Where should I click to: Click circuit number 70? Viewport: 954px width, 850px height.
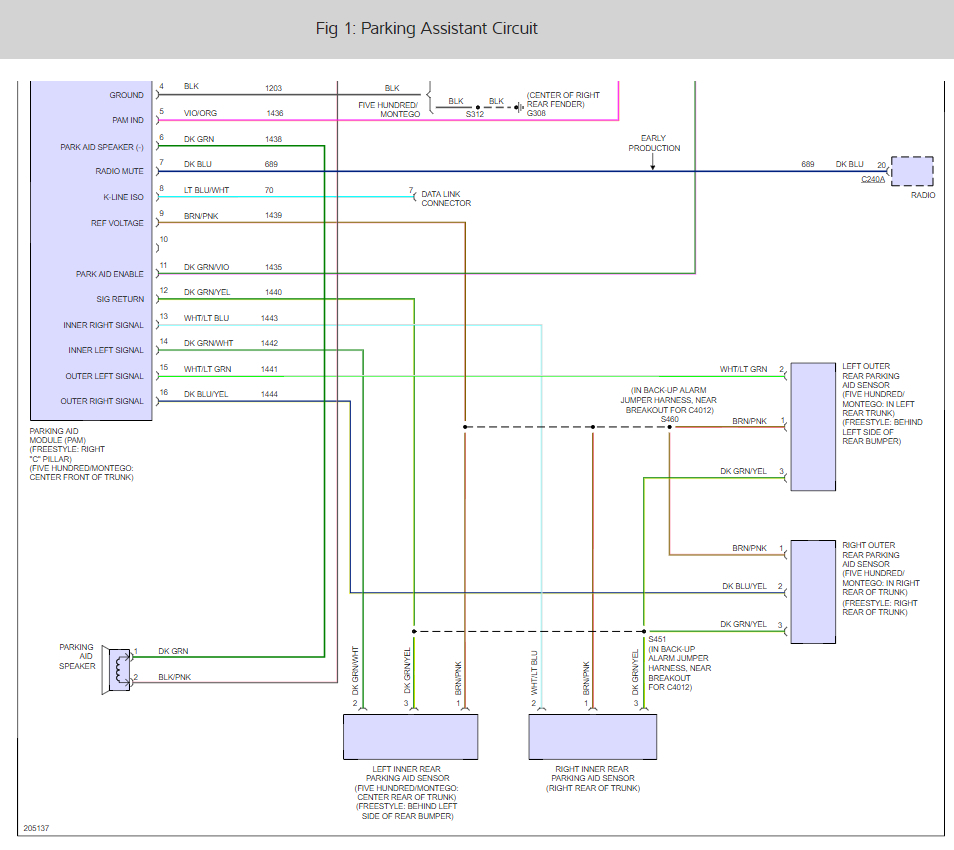click(269, 190)
